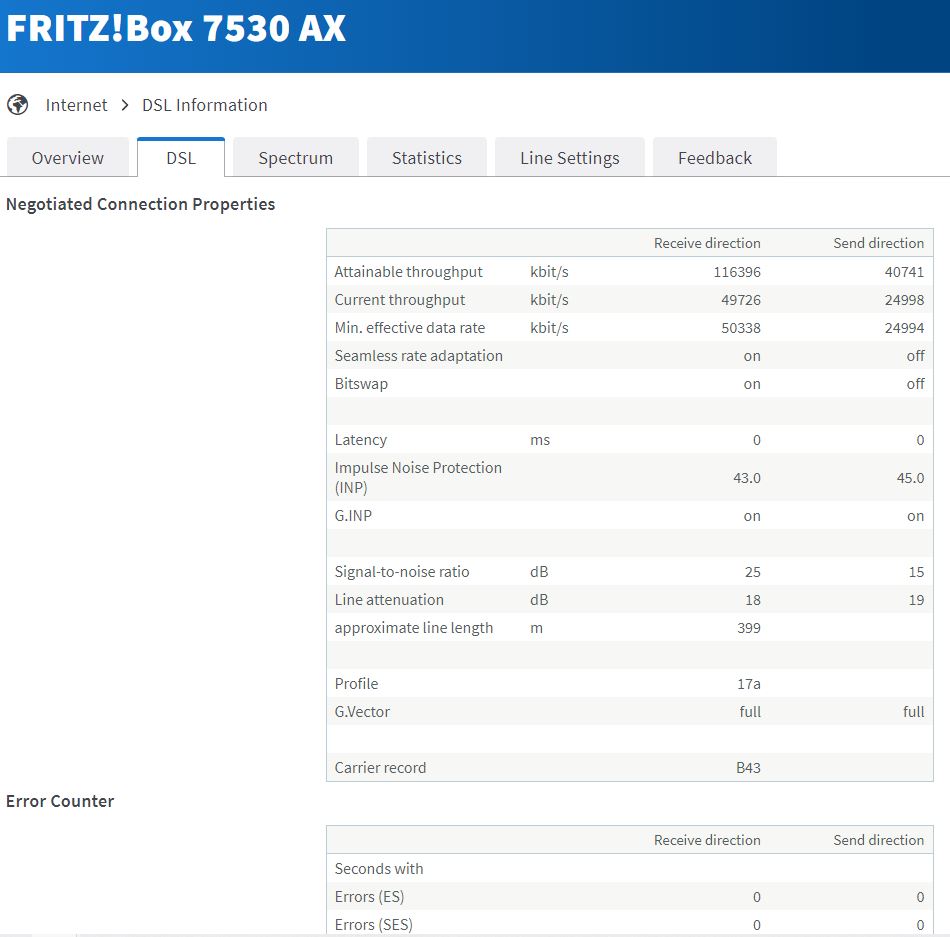This screenshot has height=937, width=950.
Task: Click the G.Vector row label
Action: pyautogui.click(x=362, y=712)
